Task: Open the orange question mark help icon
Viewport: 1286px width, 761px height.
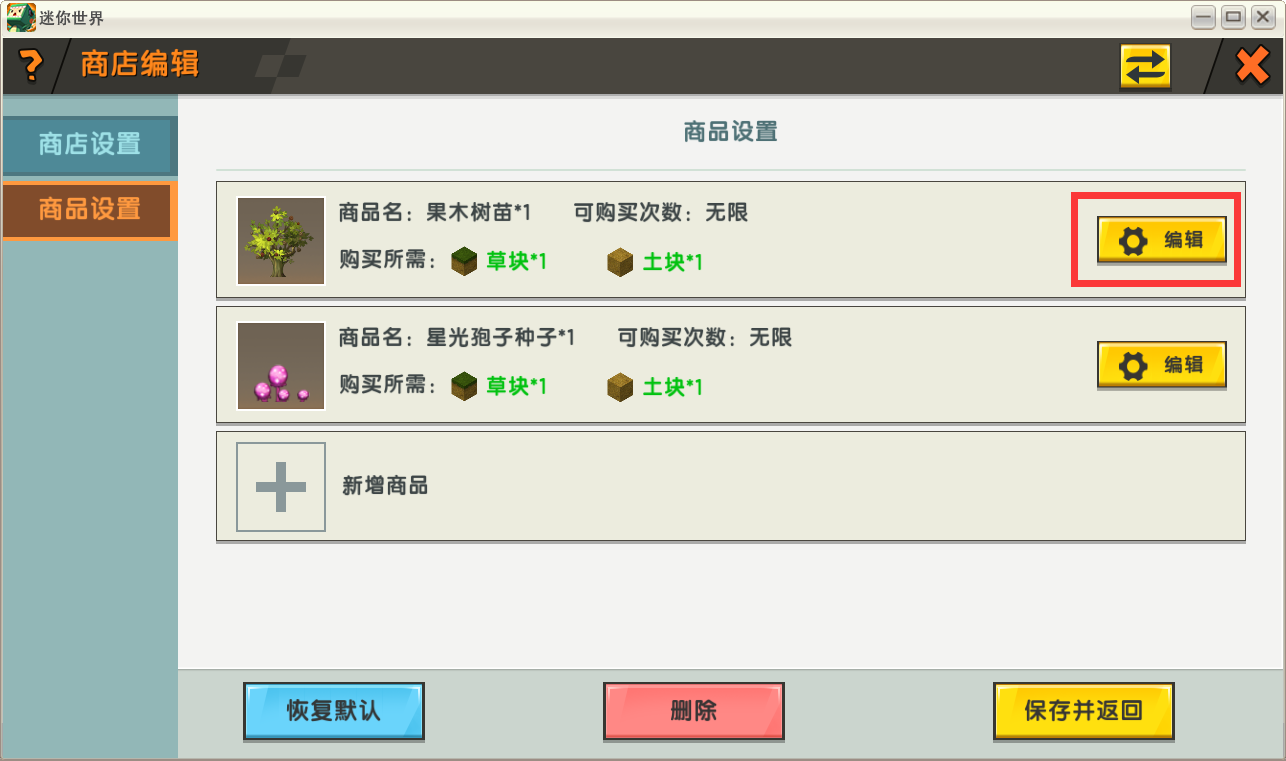Action: [31, 66]
